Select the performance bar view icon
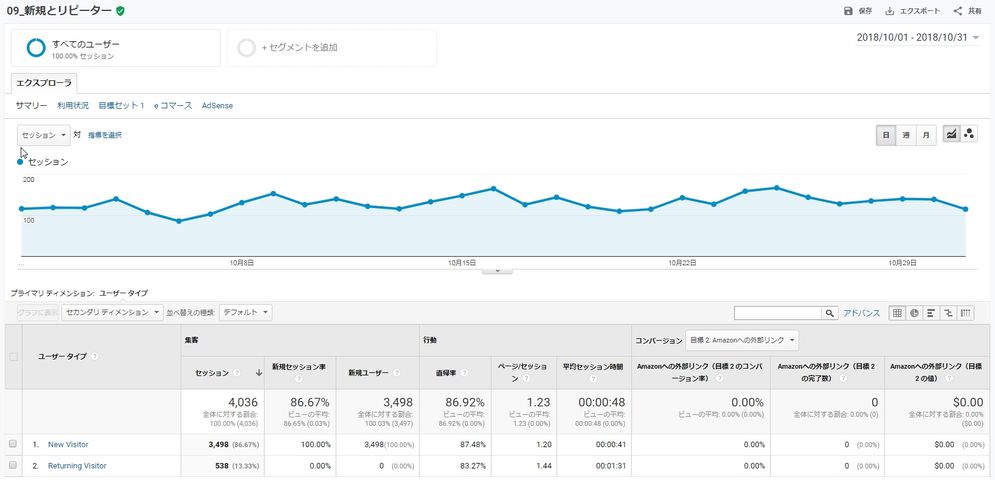 coord(932,313)
